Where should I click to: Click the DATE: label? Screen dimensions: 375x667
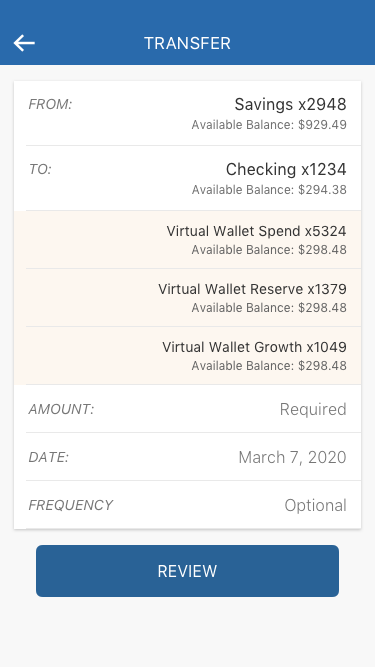48,457
